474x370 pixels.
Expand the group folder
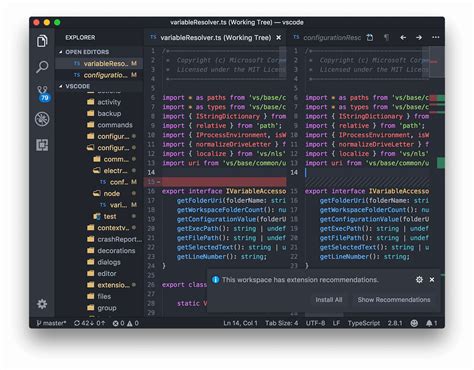coord(102,308)
